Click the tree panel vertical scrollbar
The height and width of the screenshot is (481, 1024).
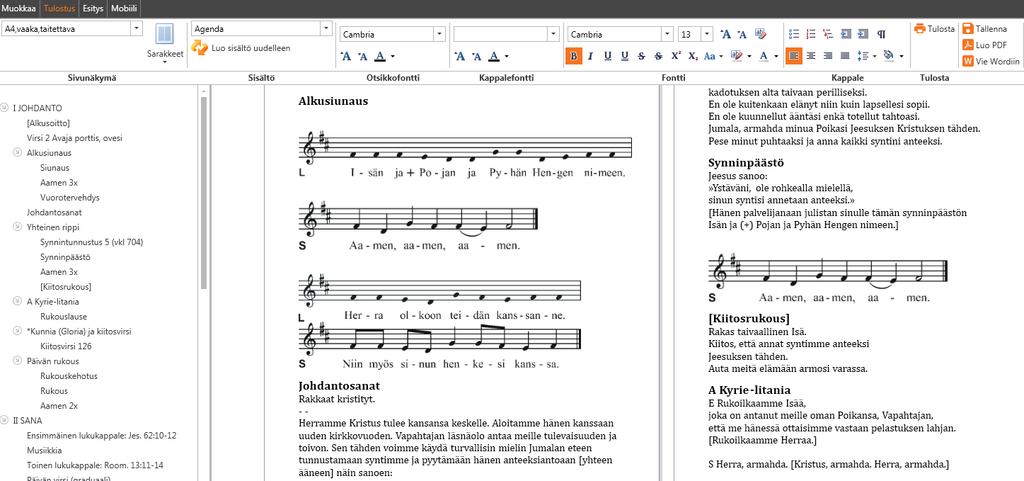(x=204, y=193)
